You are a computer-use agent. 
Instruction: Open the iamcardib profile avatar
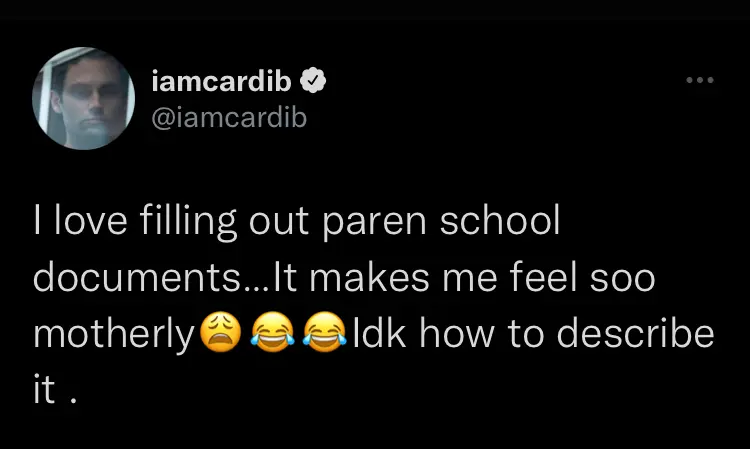[x=84, y=99]
